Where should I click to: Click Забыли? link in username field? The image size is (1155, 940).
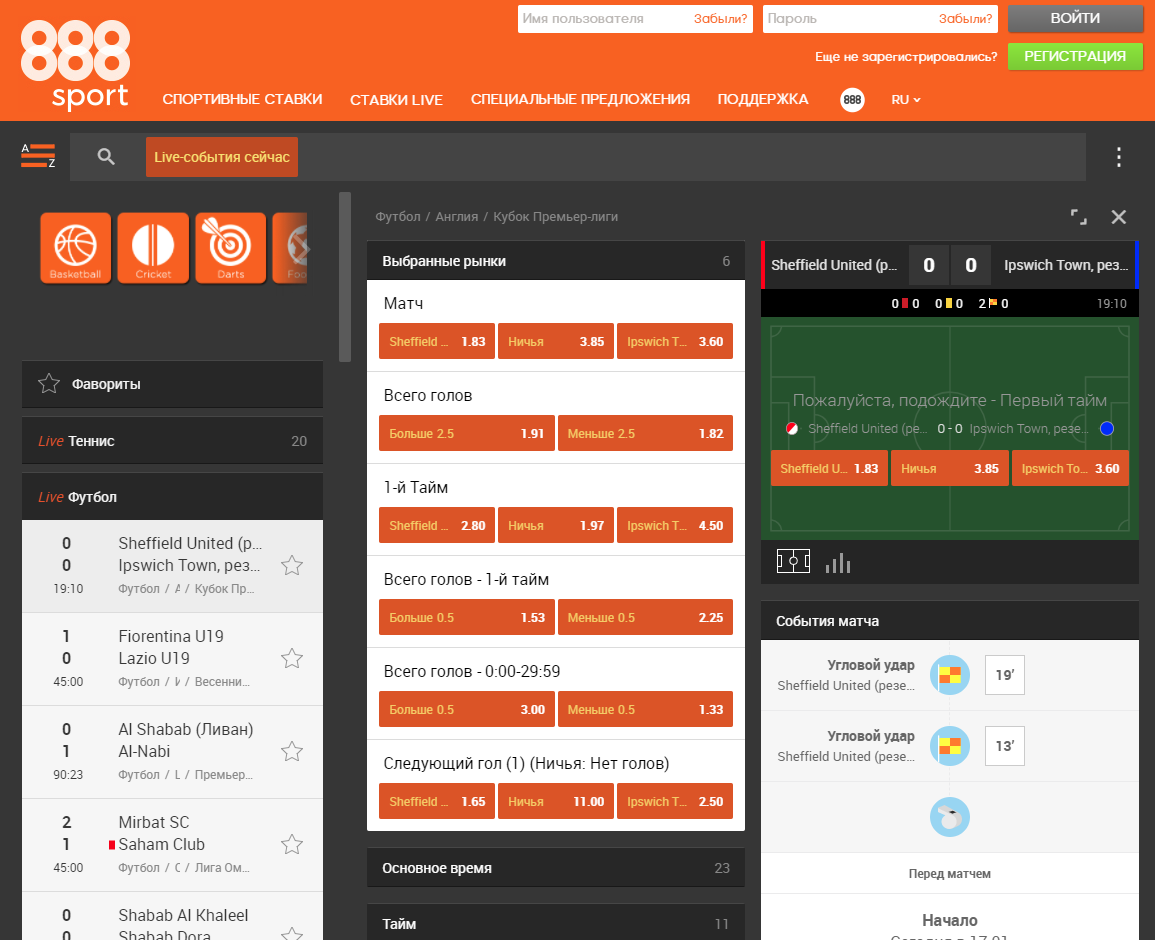tap(720, 18)
